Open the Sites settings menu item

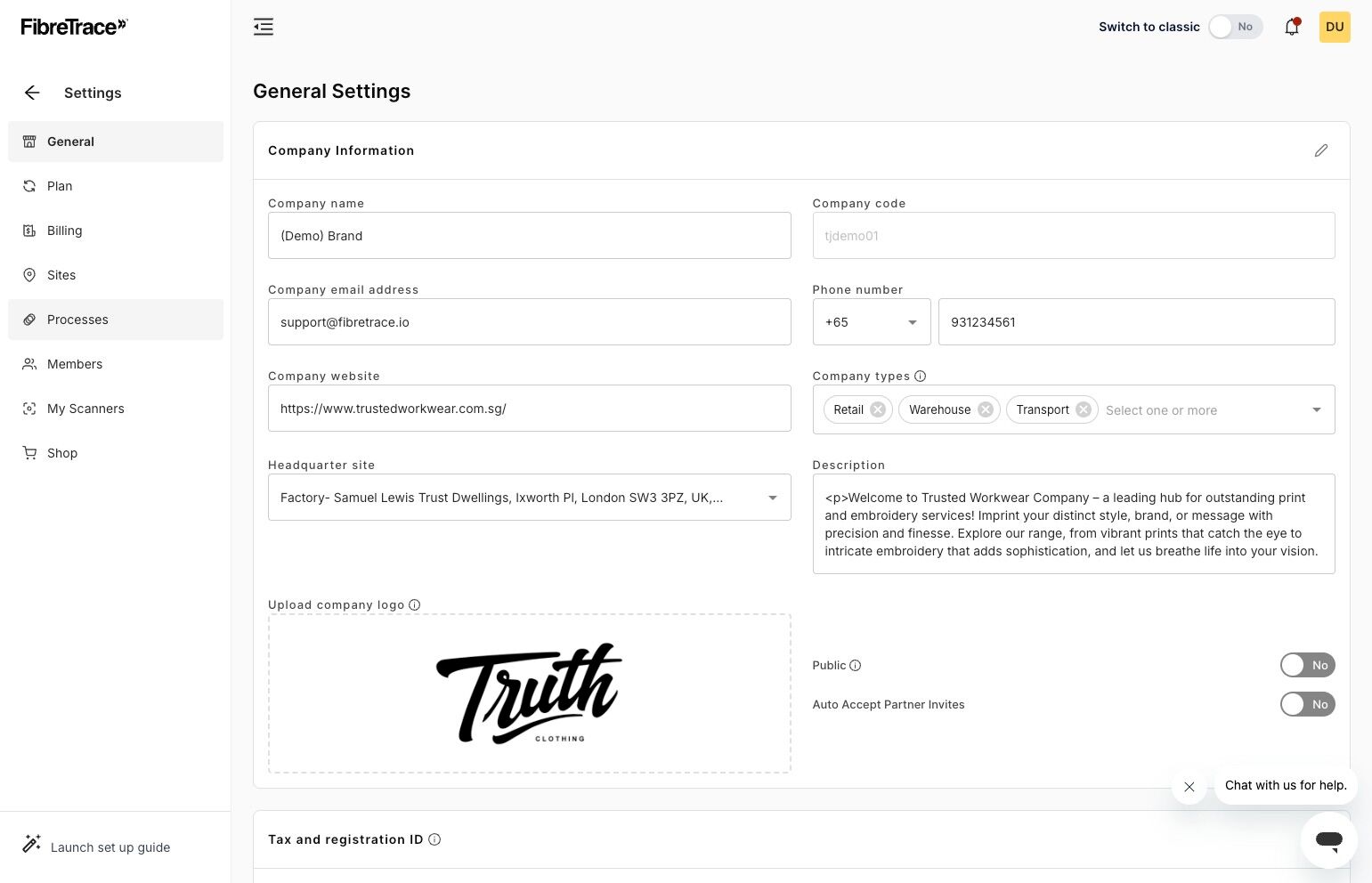click(x=116, y=275)
